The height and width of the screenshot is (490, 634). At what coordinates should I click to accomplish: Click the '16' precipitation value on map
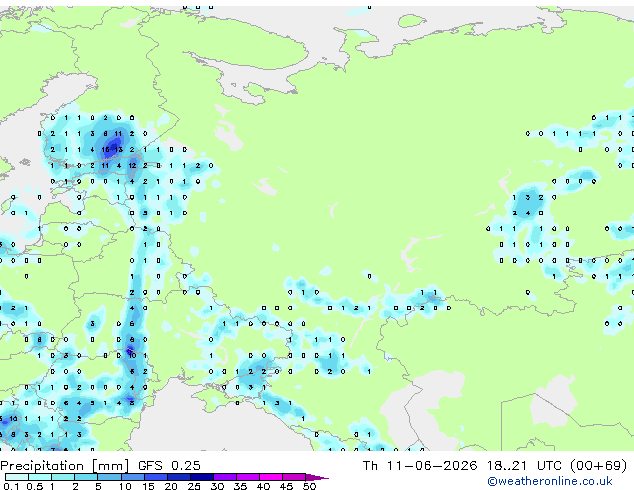tap(105, 150)
